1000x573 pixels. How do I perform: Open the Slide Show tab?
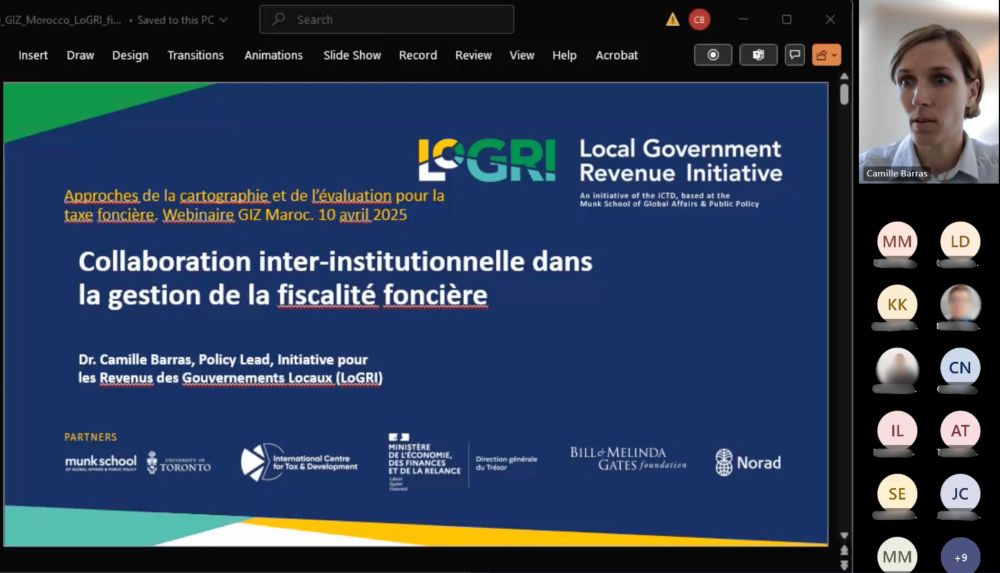(352, 56)
